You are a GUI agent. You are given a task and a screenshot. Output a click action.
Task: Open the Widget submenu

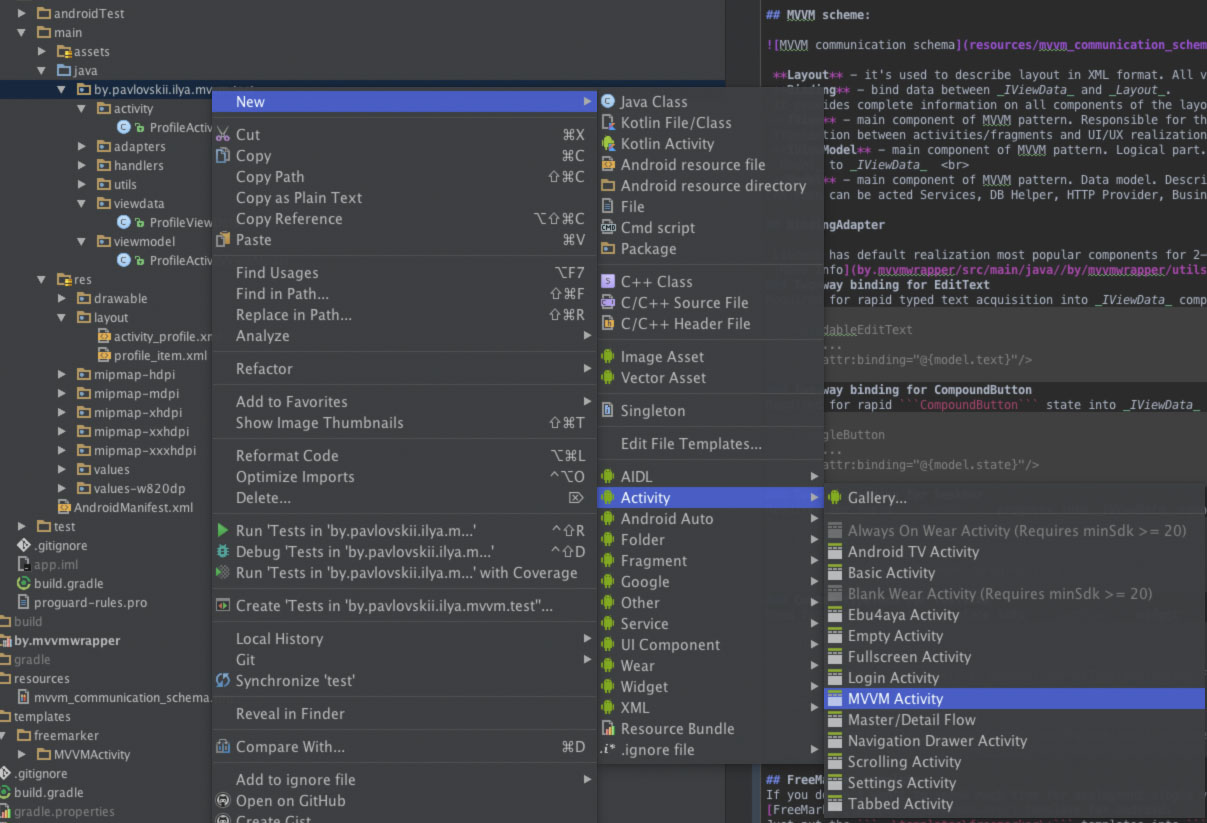(x=710, y=686)
